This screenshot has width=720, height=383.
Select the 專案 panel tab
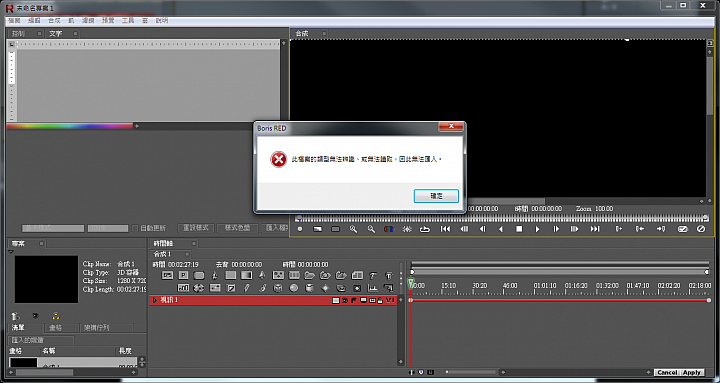(18, 243)
